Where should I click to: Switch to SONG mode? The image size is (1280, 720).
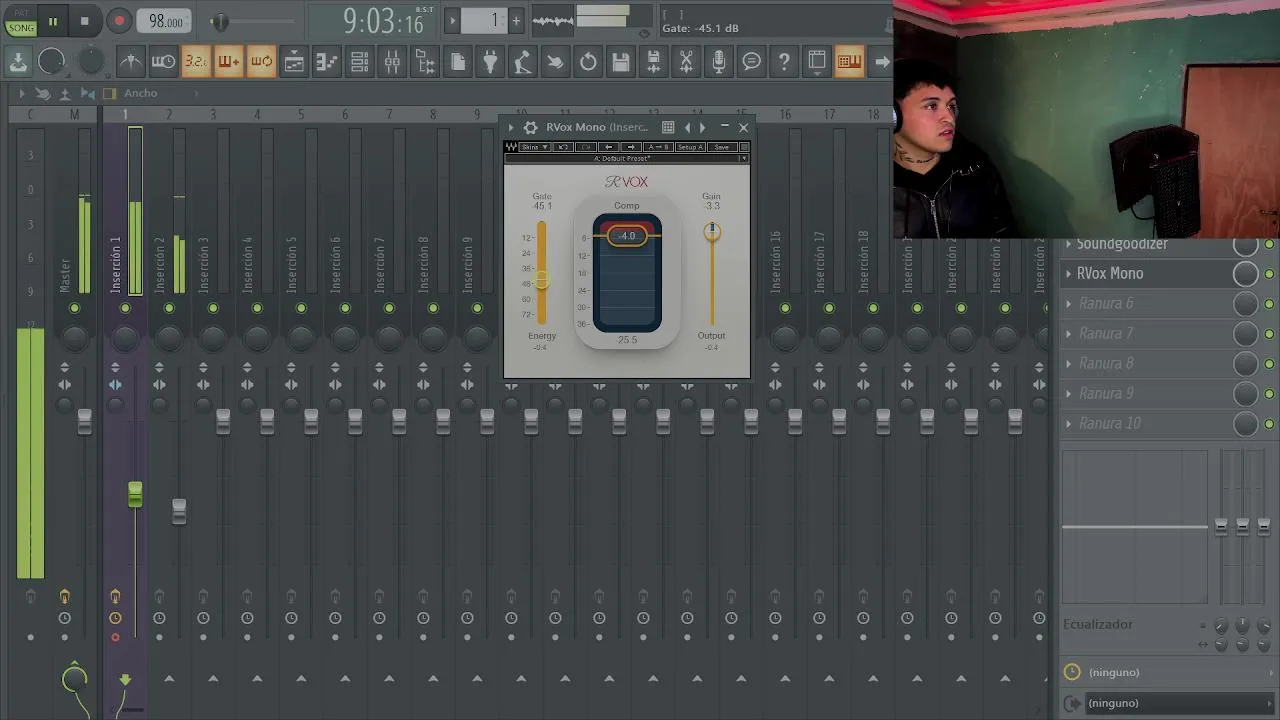click(x=21, y=28)
